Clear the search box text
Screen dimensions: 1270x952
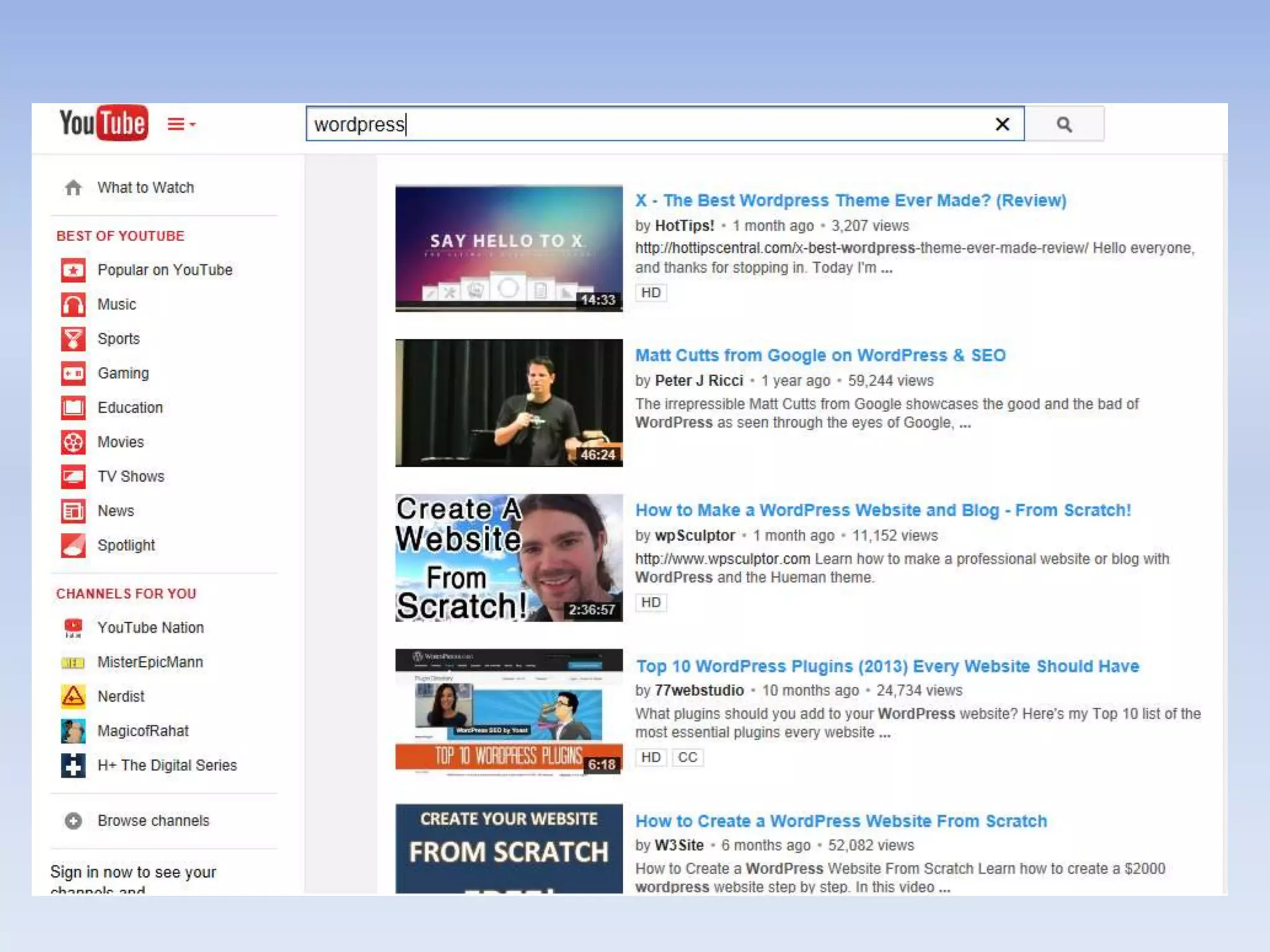click(x=1001, y=125)
